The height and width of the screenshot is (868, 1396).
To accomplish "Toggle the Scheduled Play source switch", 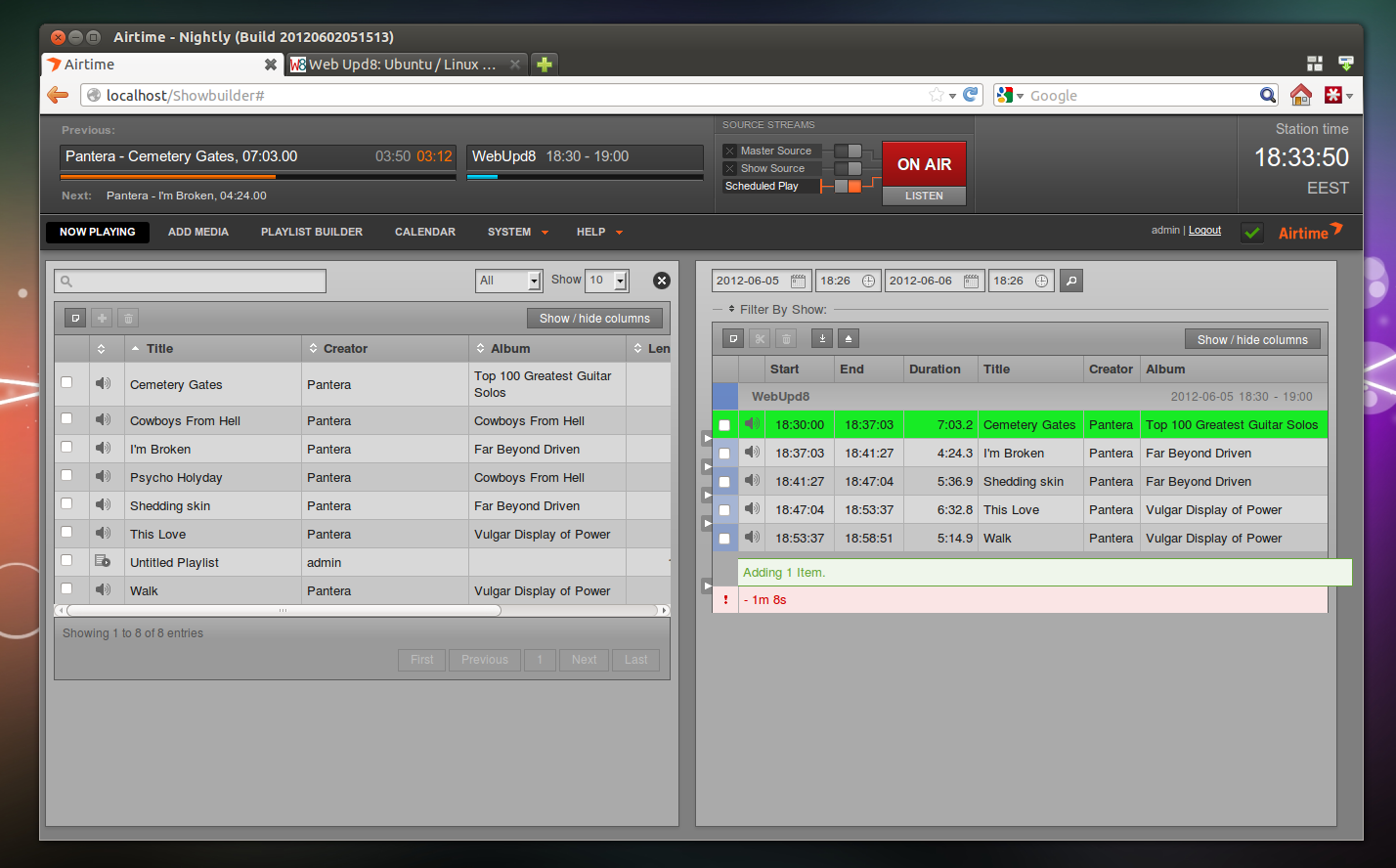I will [x=848, y=186].
